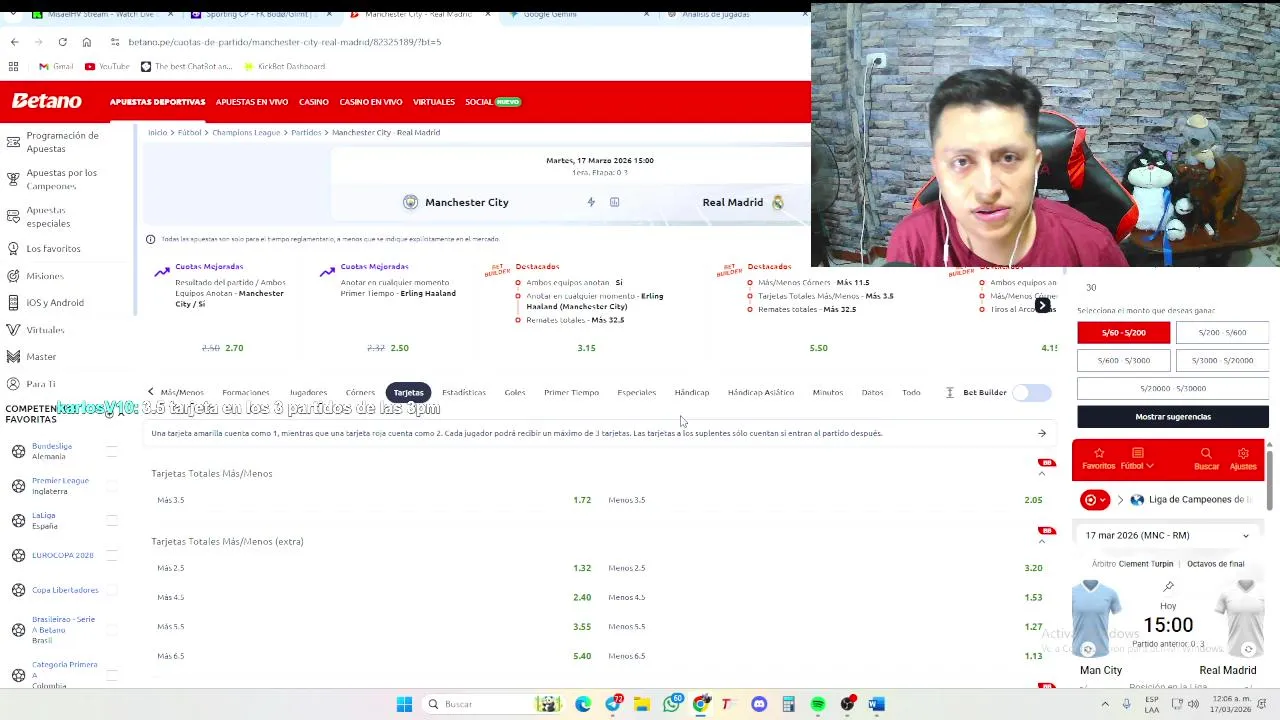Click the Betano logo

point(47,101)
